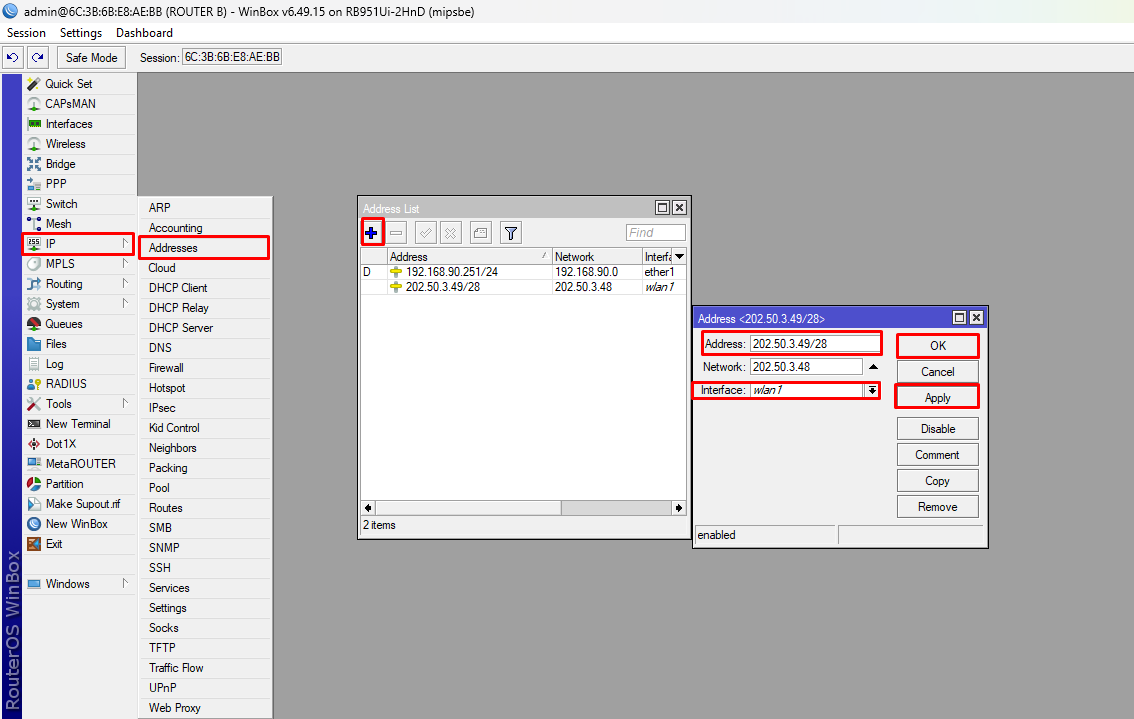Click the horizontal scrollbar in Address List
This screenshot has height=719, width=1134.
pos(524,508)
